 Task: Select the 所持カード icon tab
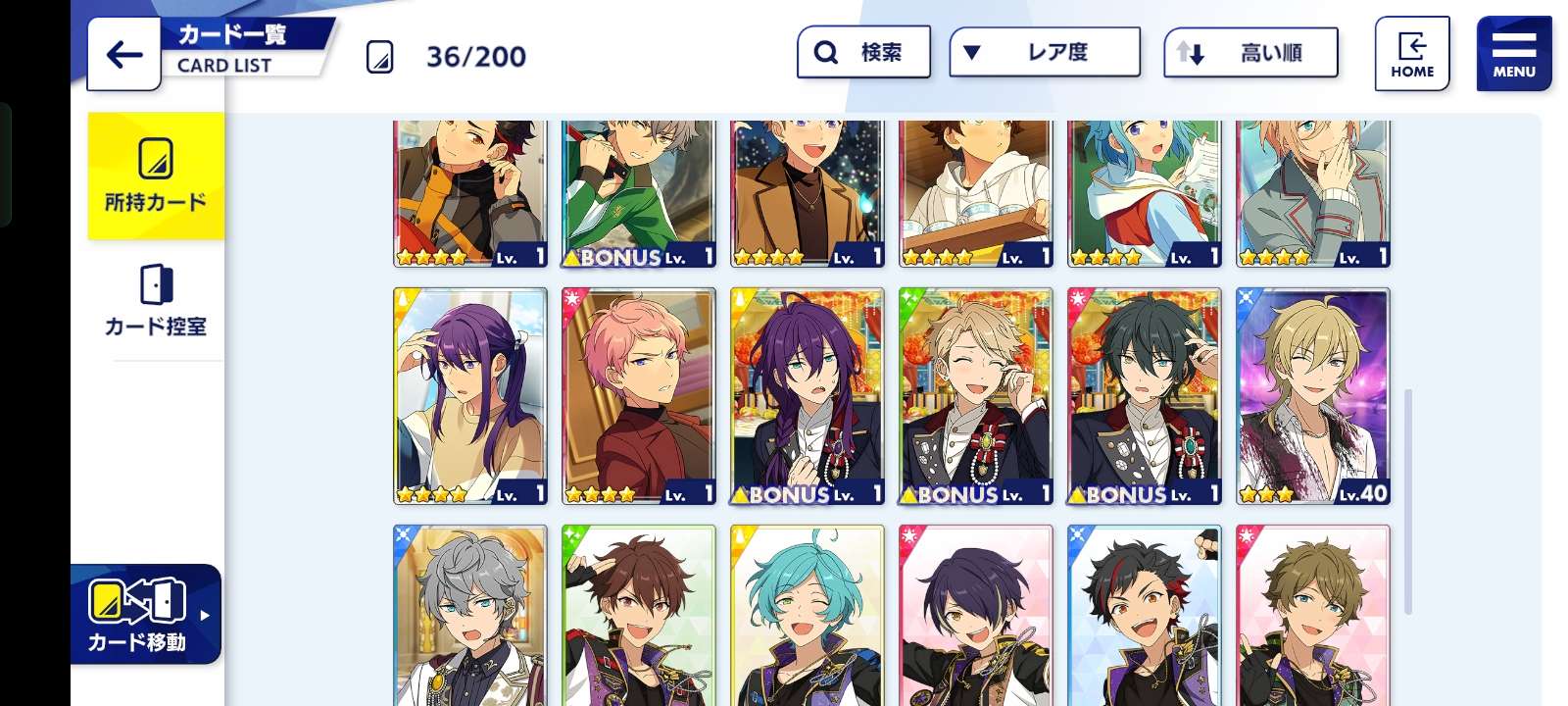pyautogui.click(x=156, y=176)
